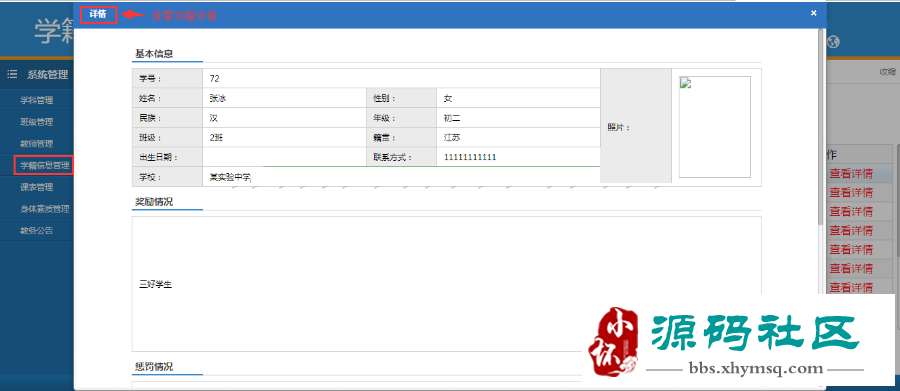The image size is (900, 391).
Task: Click the list icon beside 系统管理
Action: (11, 74)
